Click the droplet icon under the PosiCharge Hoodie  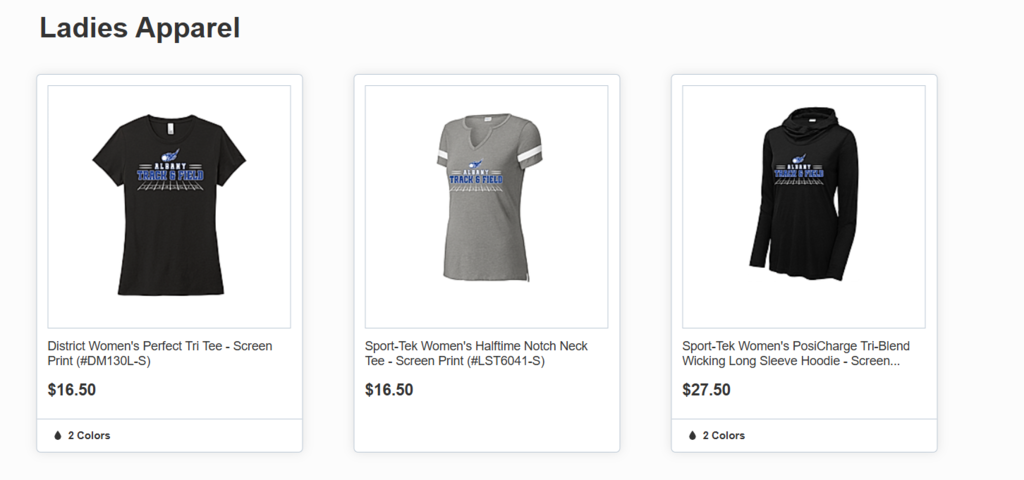pos(692,436)
